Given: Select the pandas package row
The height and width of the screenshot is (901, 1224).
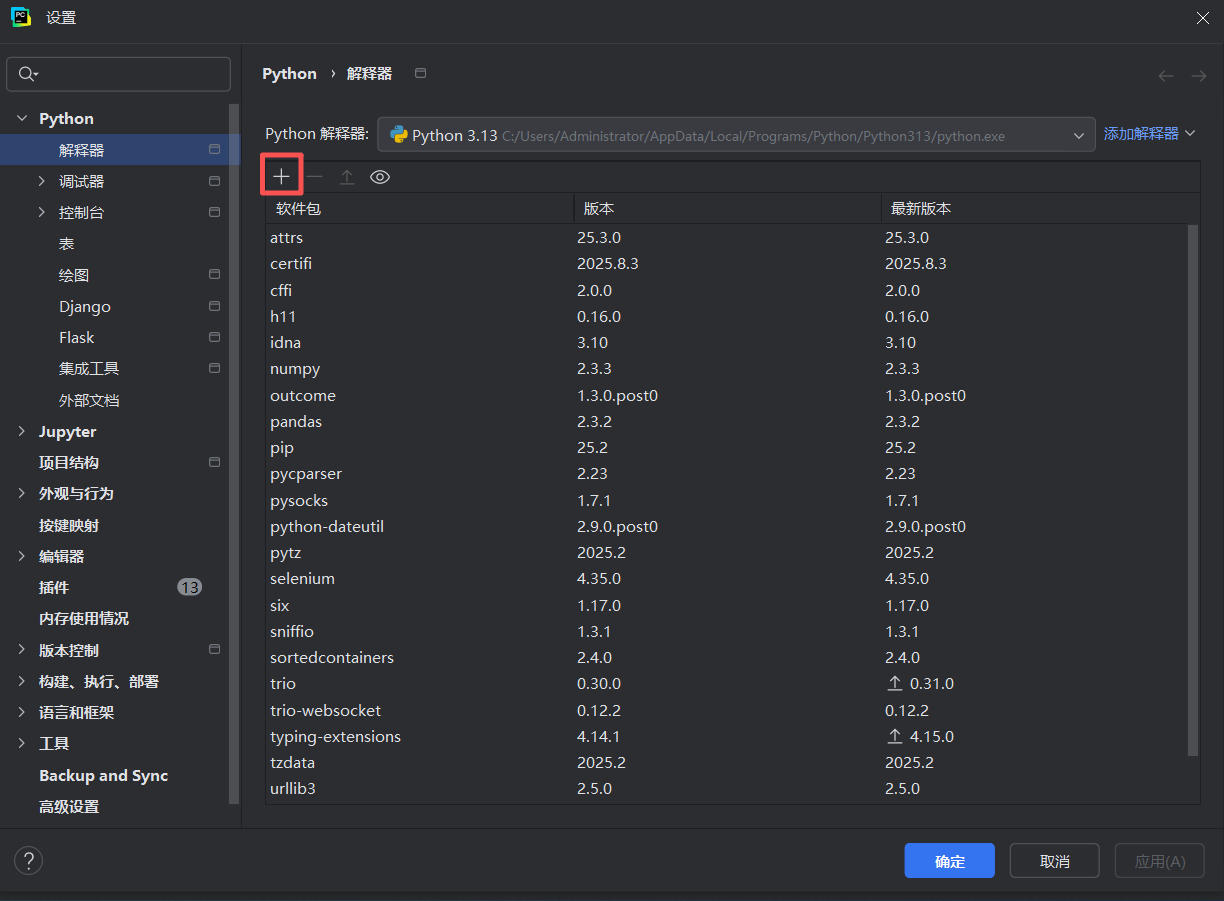Looking at the screenshot, I should tap(726, 422).
